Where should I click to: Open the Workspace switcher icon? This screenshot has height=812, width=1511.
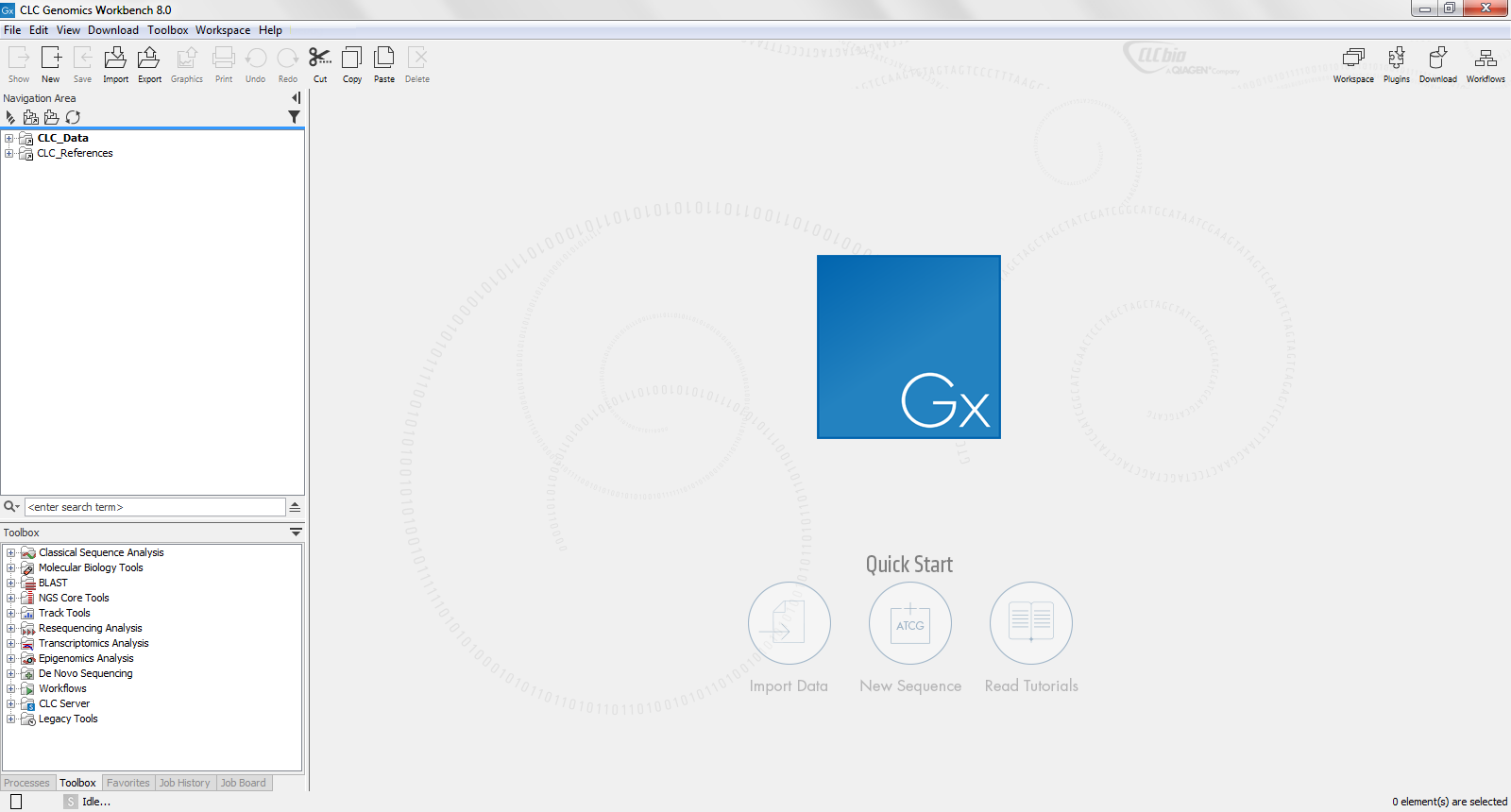pyautogui.click(x=1353, y=64)
